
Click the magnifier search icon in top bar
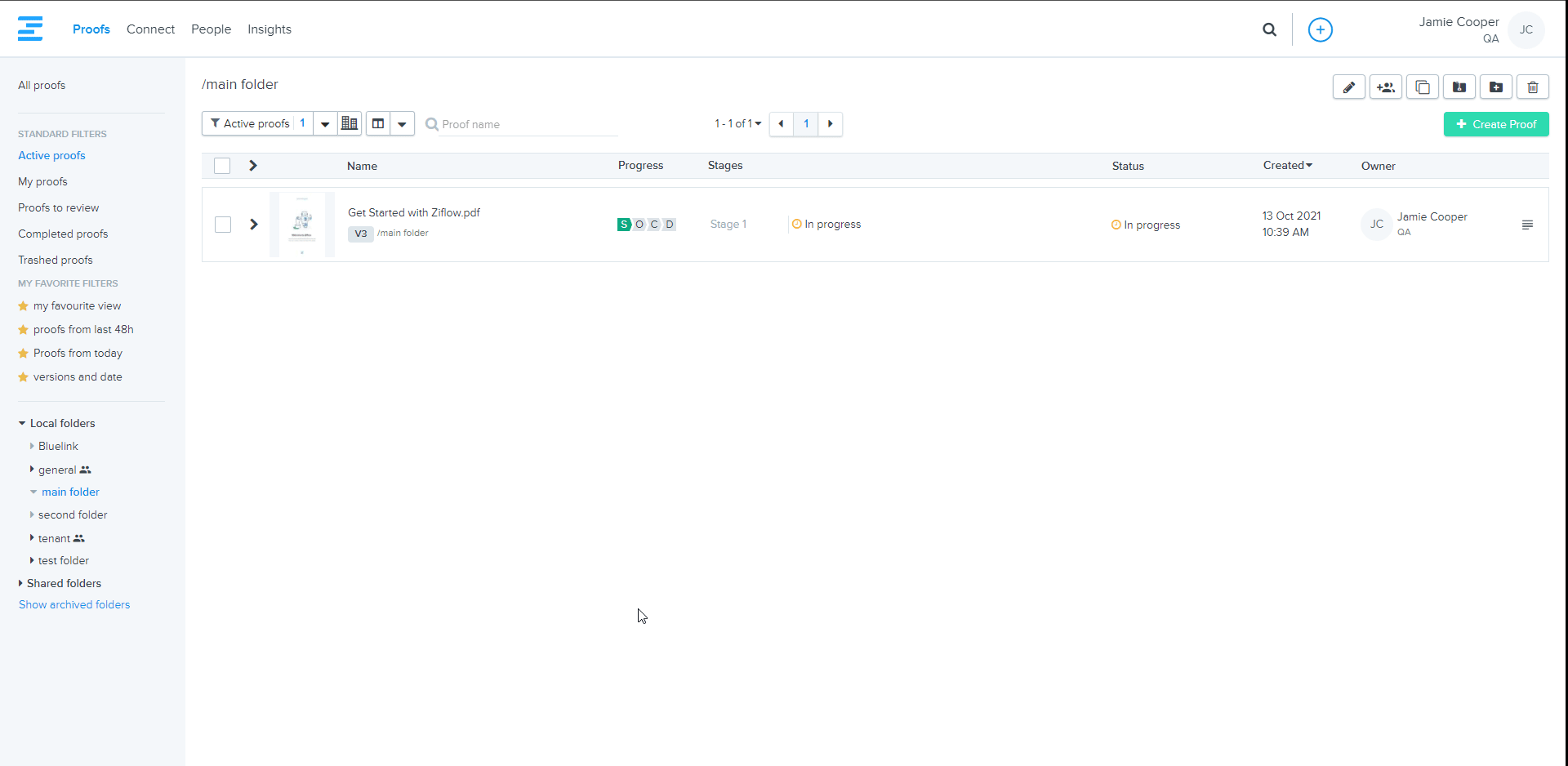click(1269, 30)
